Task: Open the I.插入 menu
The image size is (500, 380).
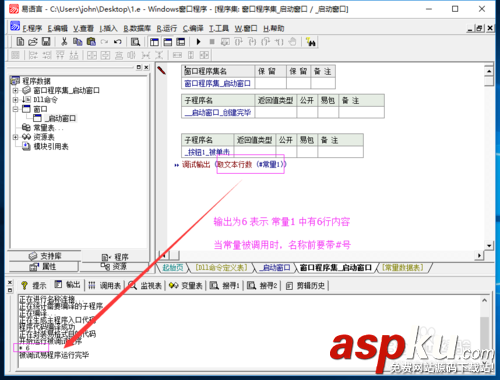Action: [x=108, y=28]
